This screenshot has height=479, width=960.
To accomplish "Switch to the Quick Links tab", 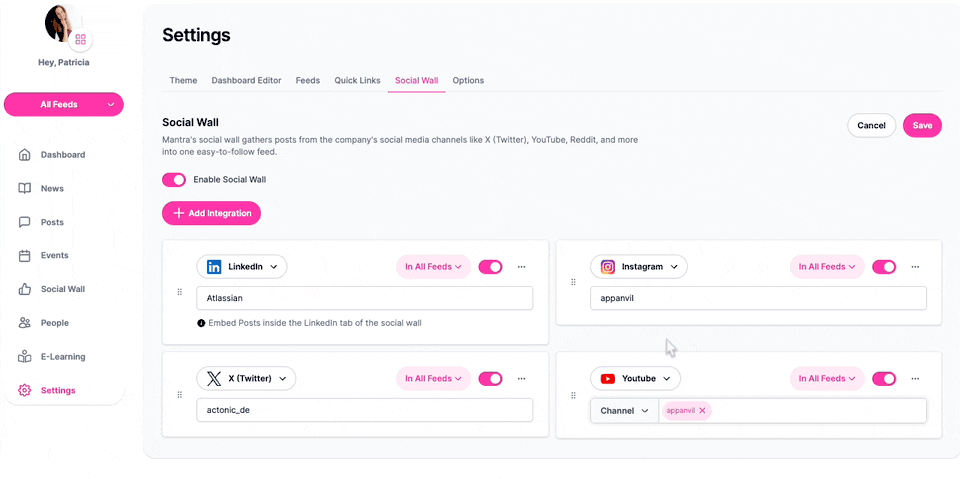I will click(357, 80).
